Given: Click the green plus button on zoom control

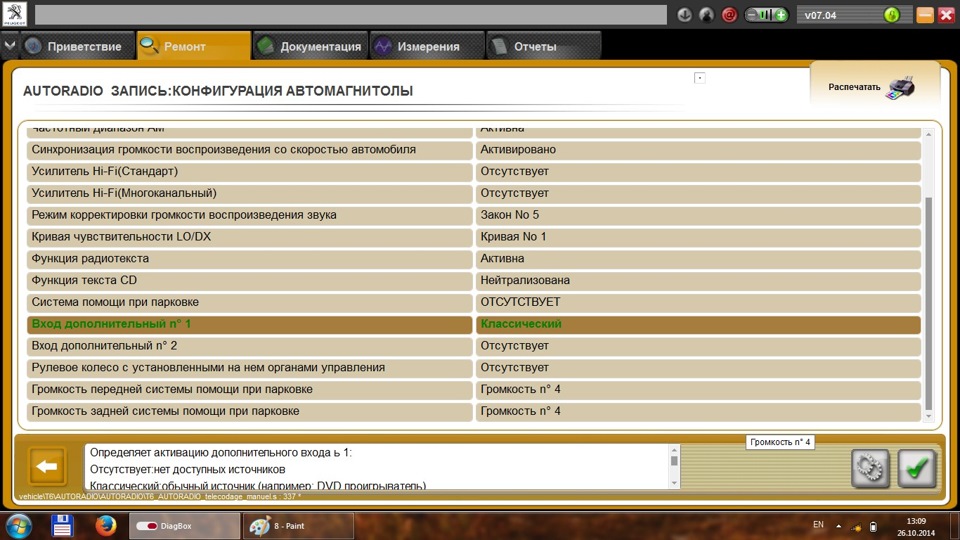Looking at the screenshot, I should 781,15.
